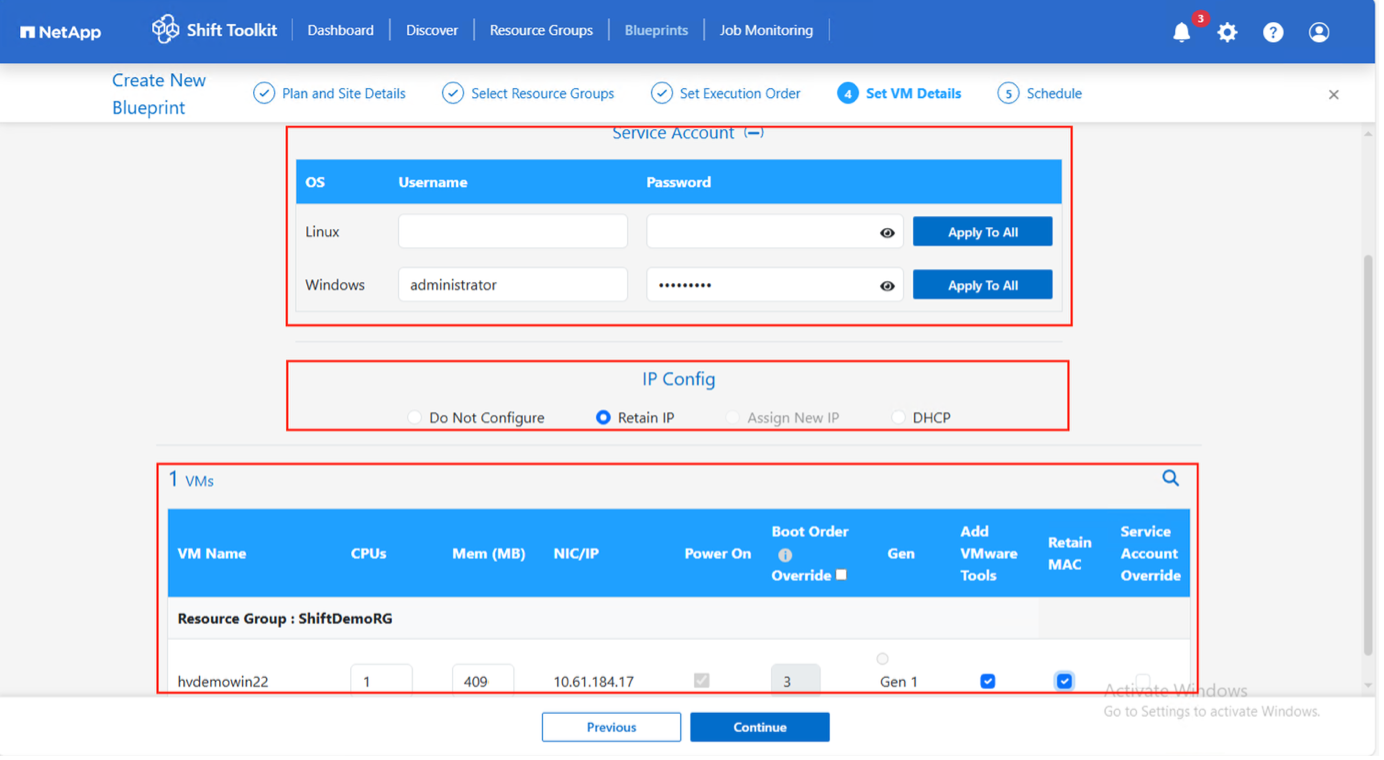Select the DHCP option
This screenshot has height=760, width=1384.
897,417
